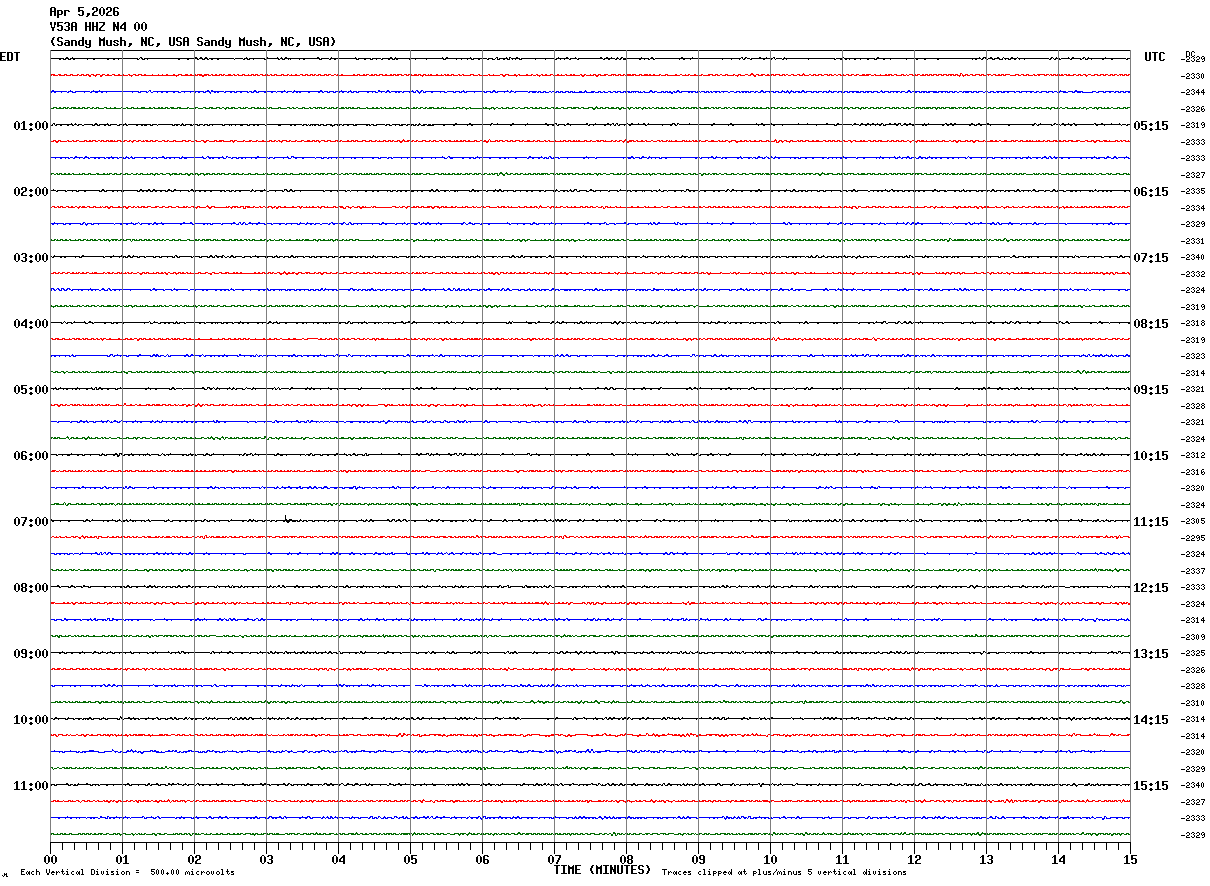1210x886 pixels.
Task: Select the 09:00 EDT row label
Action: pyautogui.click(x=31, y=654)
